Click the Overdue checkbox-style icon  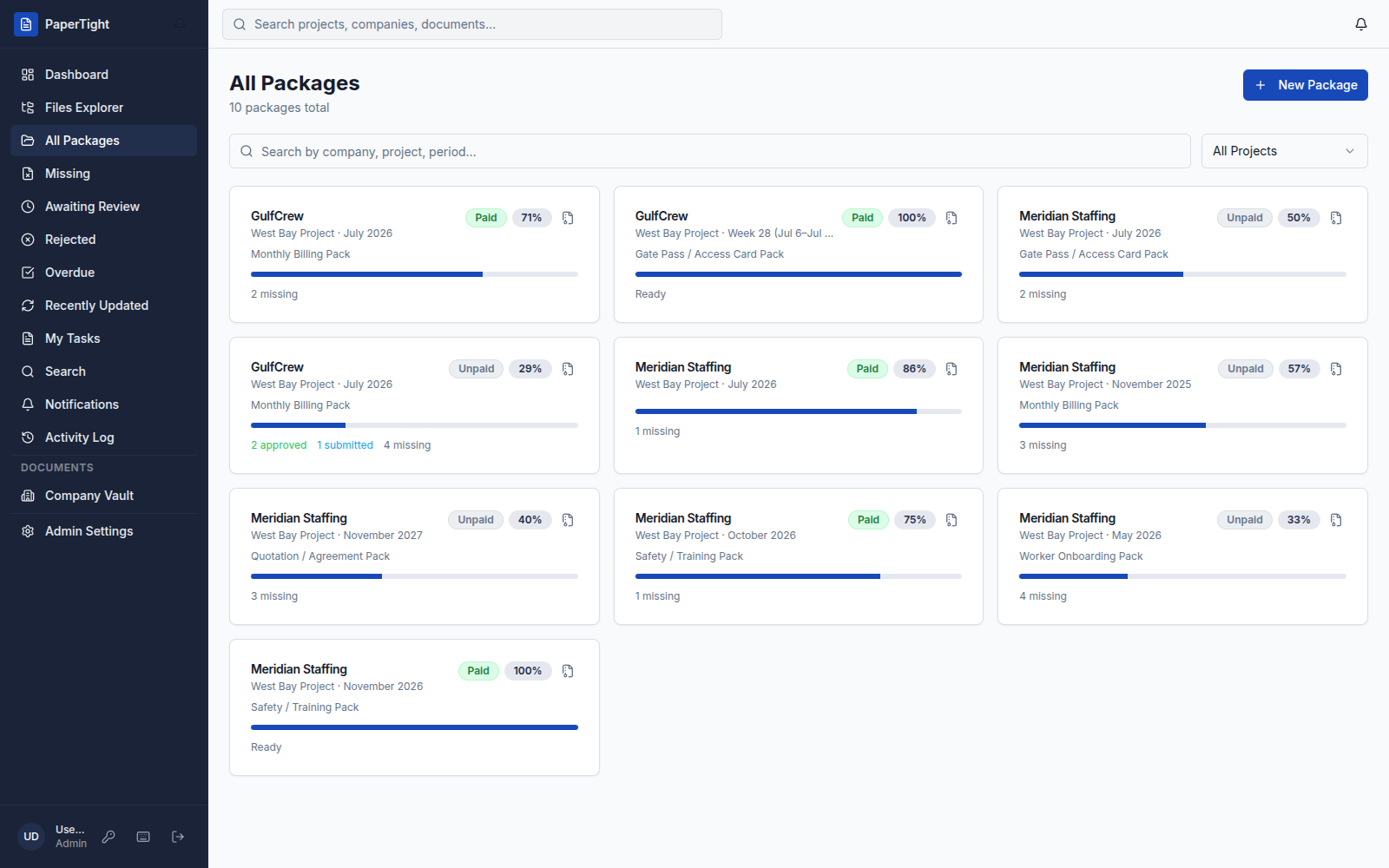point(28,273)
